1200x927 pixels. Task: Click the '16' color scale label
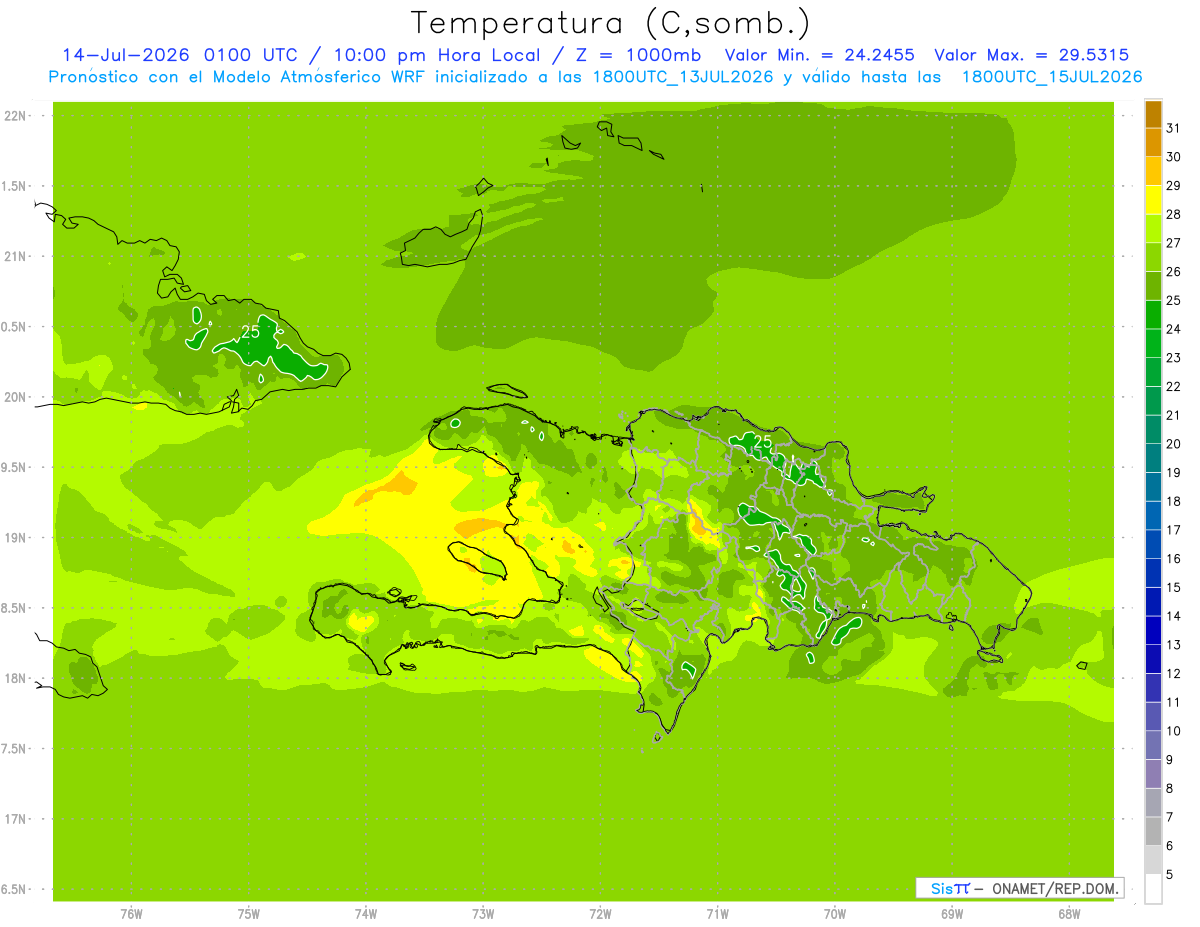(x=1174, y=559)
